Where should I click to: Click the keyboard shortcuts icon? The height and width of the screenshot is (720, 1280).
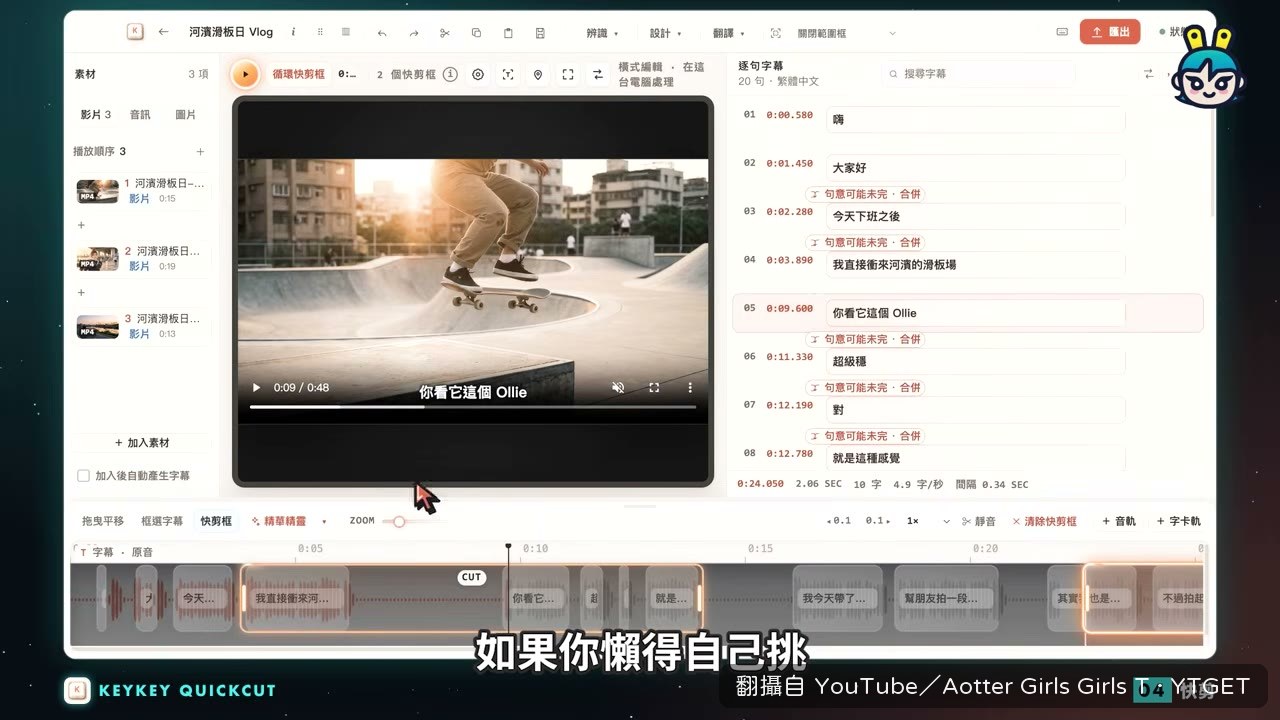click(1062, 32)
